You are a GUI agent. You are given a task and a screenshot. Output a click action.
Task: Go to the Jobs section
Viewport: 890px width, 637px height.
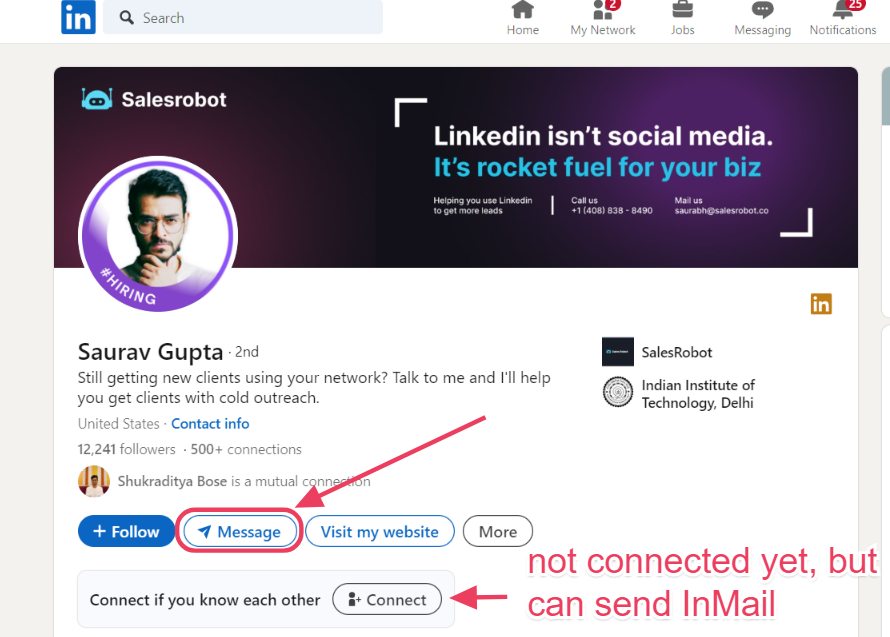(x=682, y=19)
